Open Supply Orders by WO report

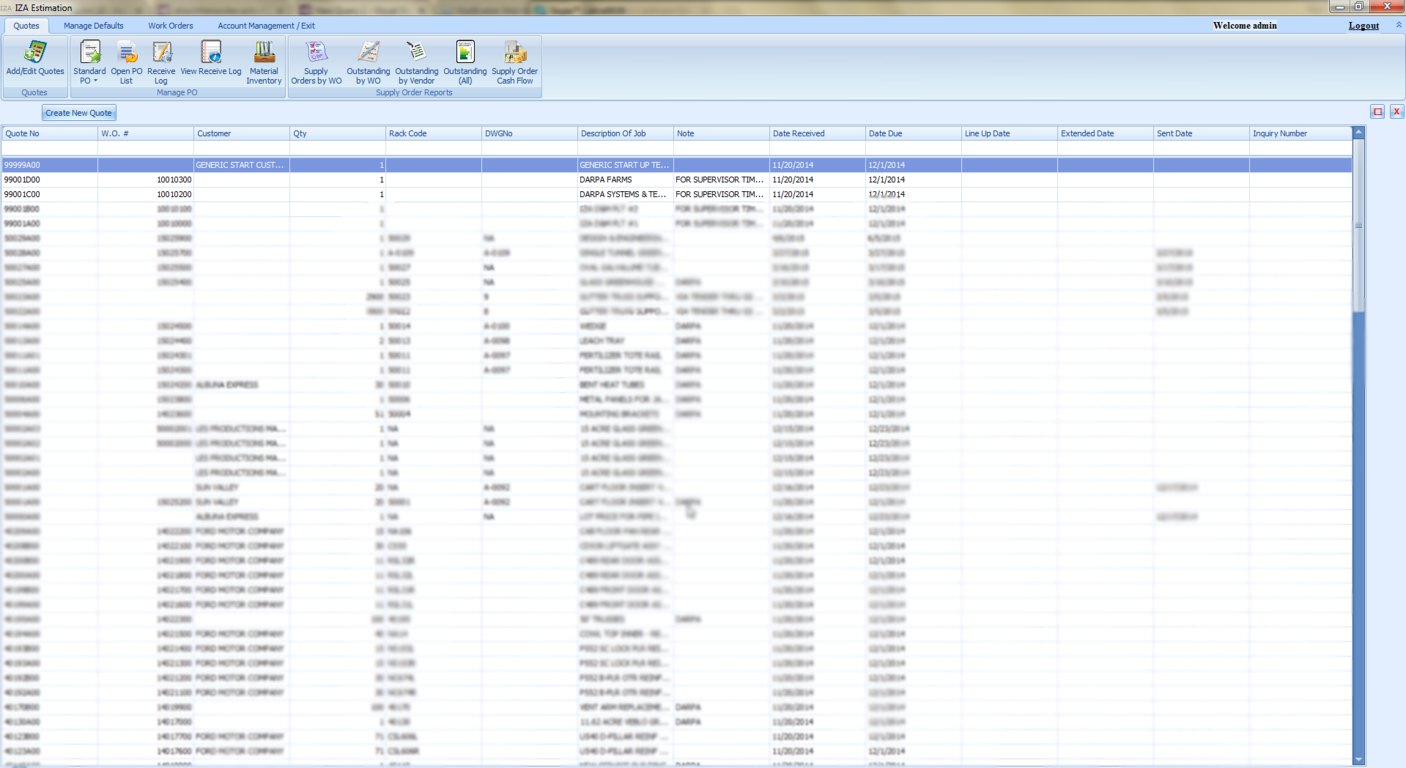coord(316,60)
